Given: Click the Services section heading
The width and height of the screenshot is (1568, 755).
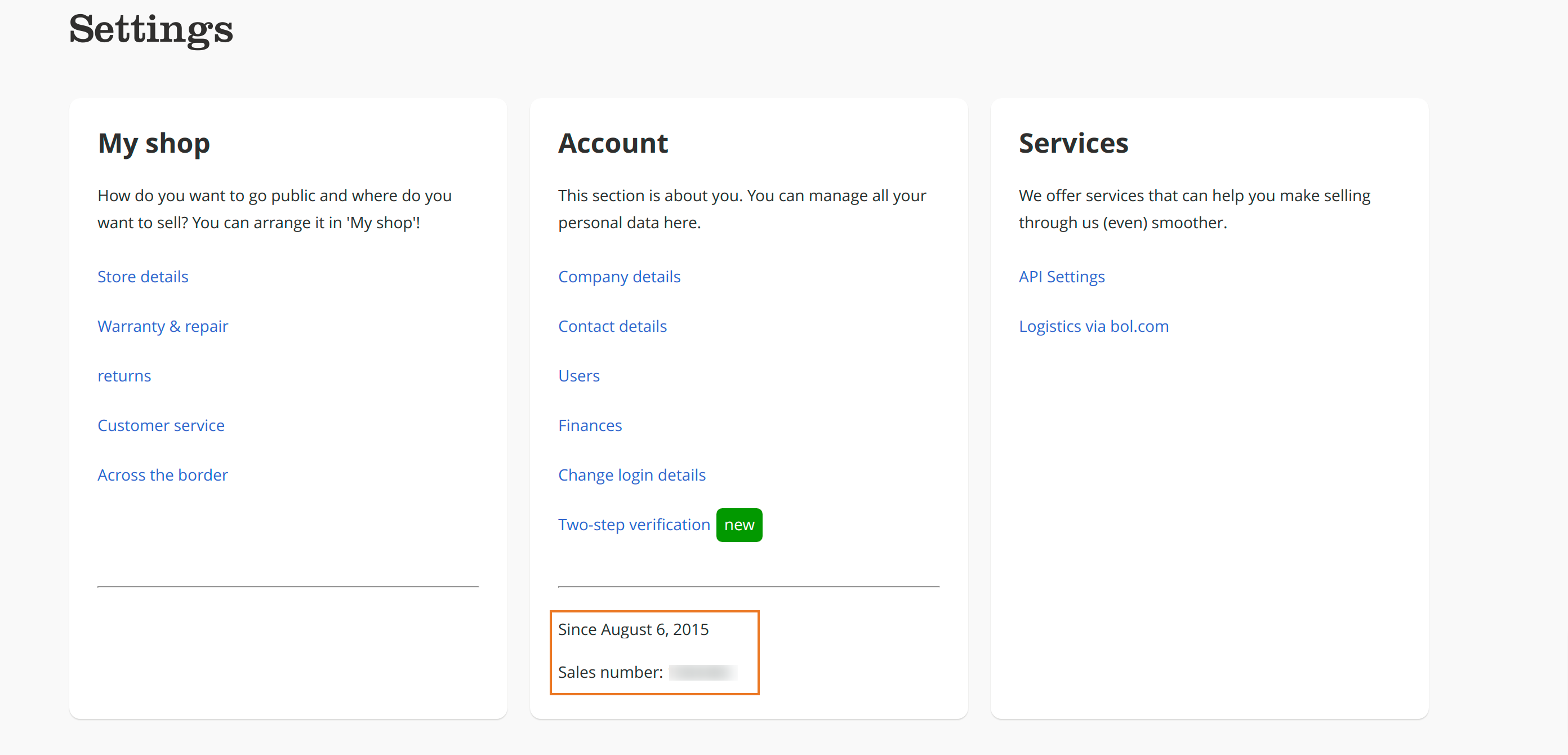Looking at the screenshot, I should (x=1073, y=143).
